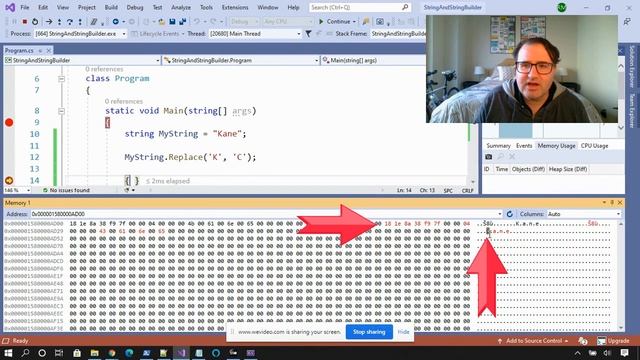Open the Windows Start menu

coord(8,353)
